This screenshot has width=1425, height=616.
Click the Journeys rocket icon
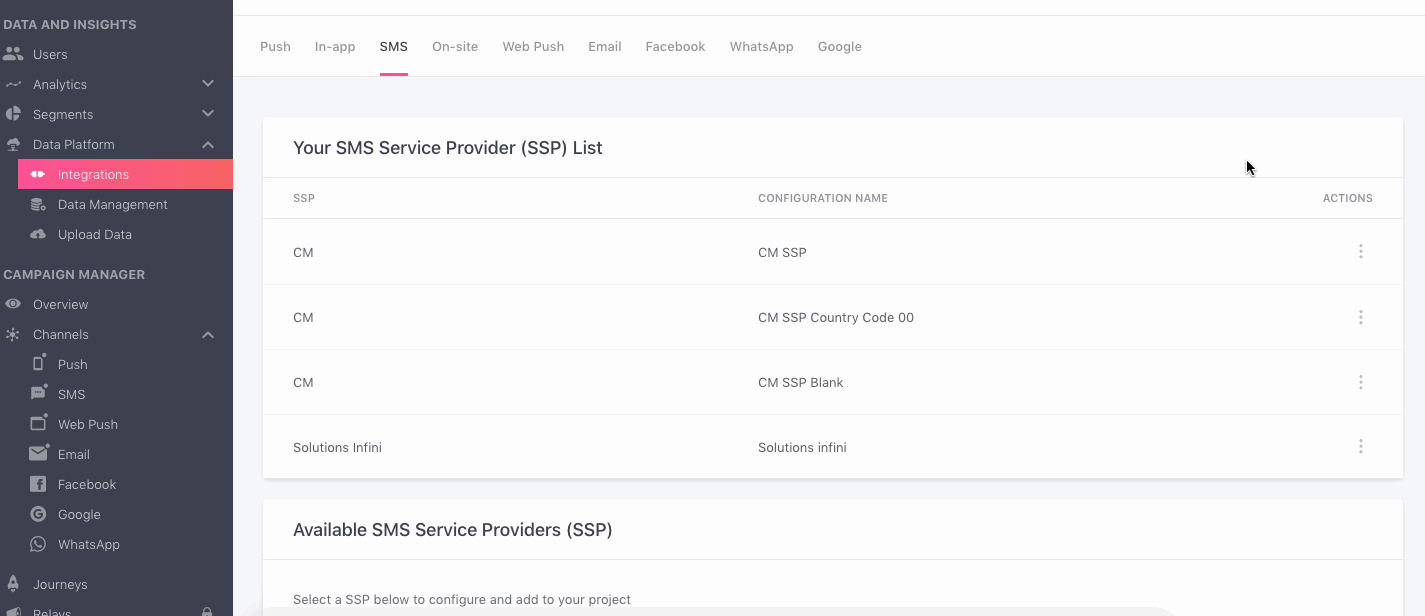coord(13,584)
